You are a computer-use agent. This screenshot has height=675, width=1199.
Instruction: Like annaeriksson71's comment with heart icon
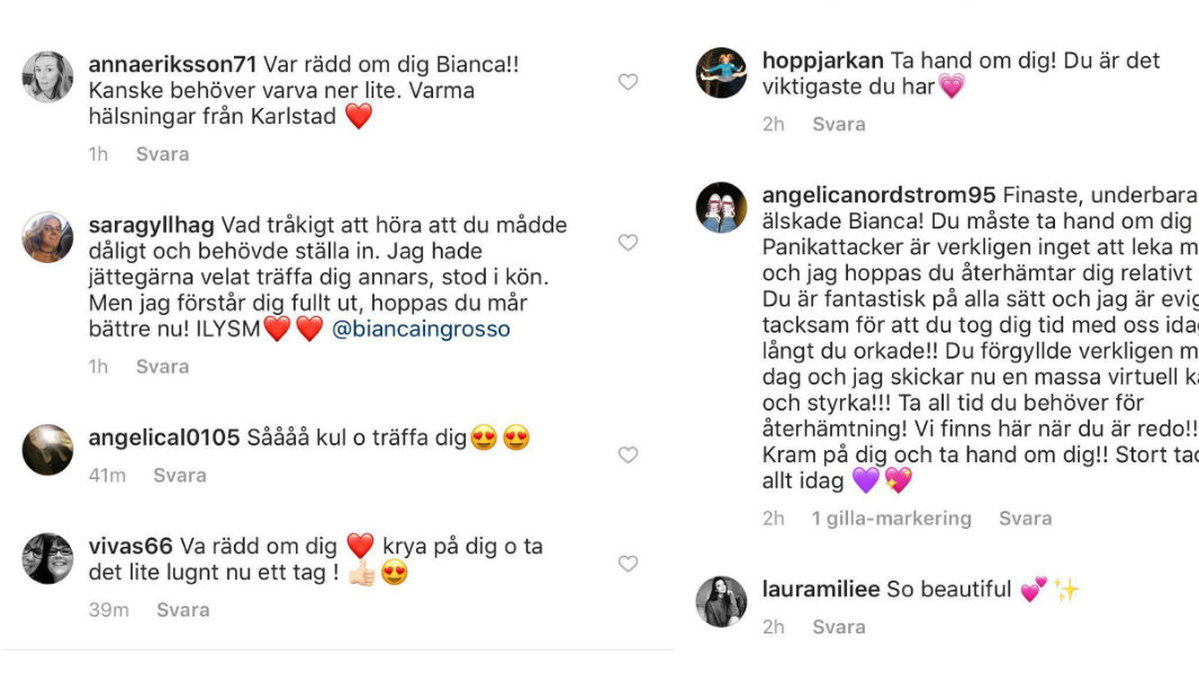tap(628, 82)
